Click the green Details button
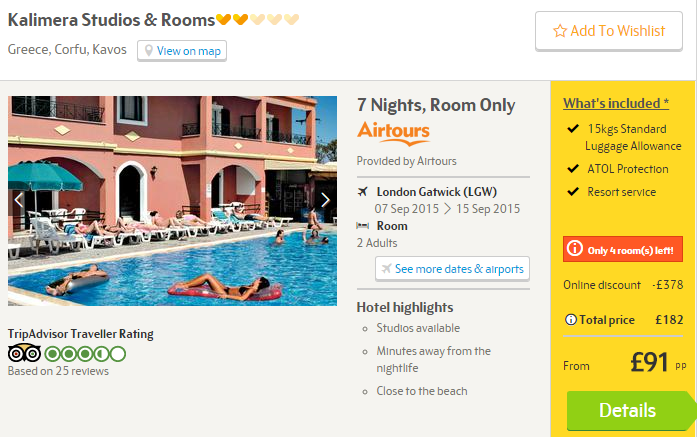The width and height of the screenshot is (697, 437). (628, 410)
